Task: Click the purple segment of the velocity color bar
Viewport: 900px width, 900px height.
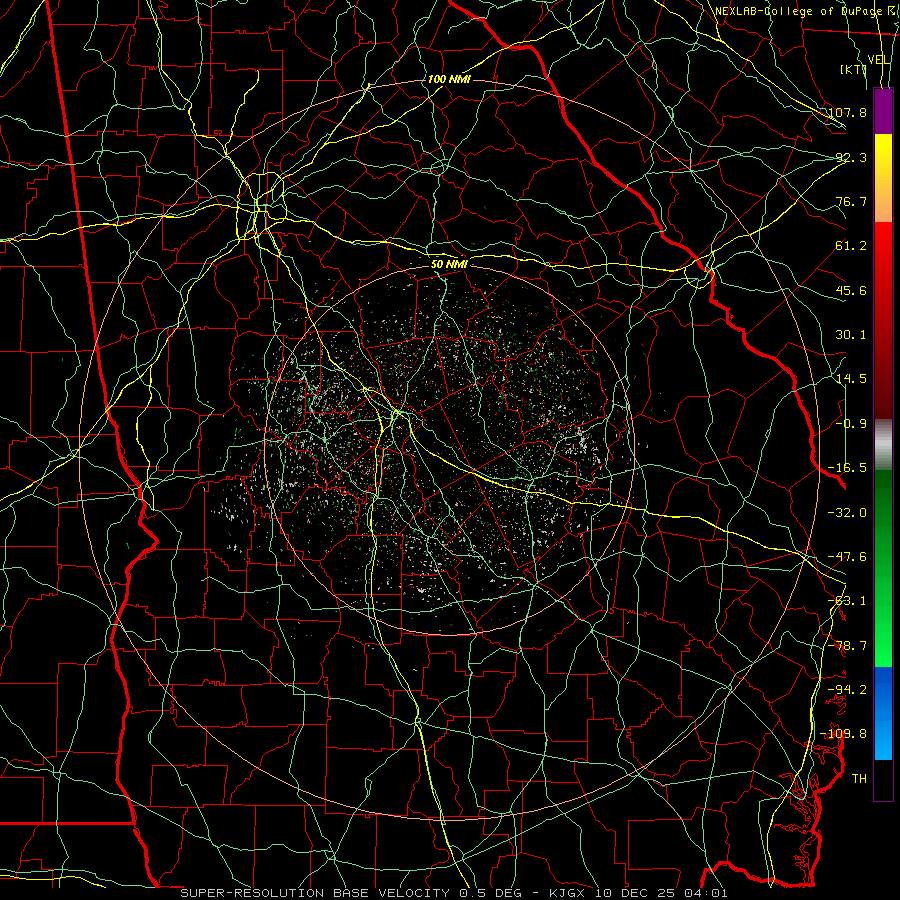Action: coord(883,111)
